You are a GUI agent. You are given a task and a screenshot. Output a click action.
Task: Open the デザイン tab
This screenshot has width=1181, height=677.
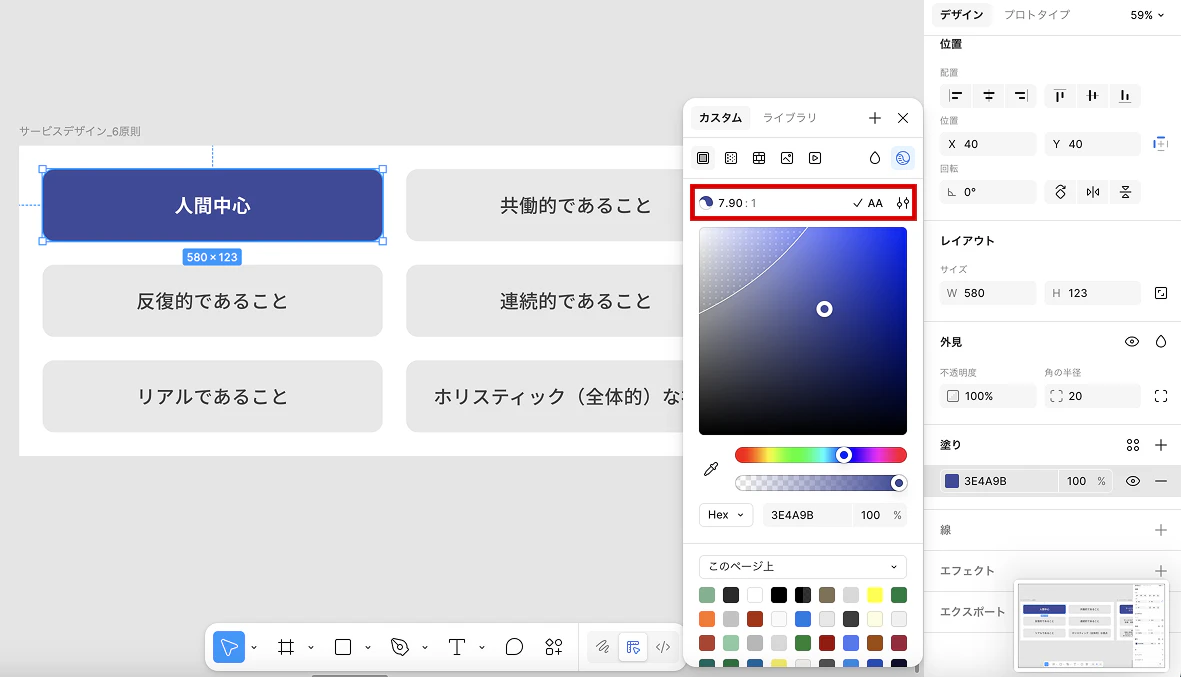pyautogui.click(x=962, y=15)
